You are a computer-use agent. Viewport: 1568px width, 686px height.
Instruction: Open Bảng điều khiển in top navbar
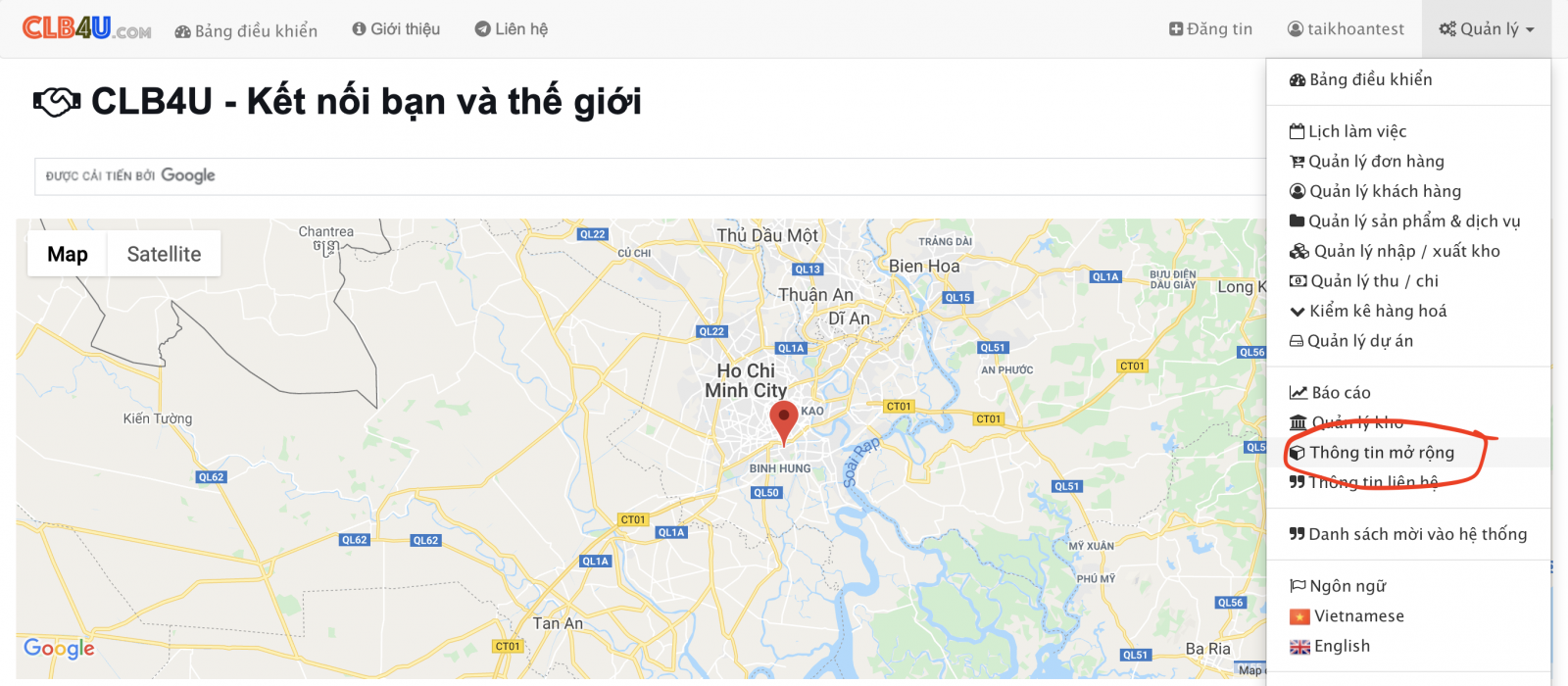coord(246,30)
